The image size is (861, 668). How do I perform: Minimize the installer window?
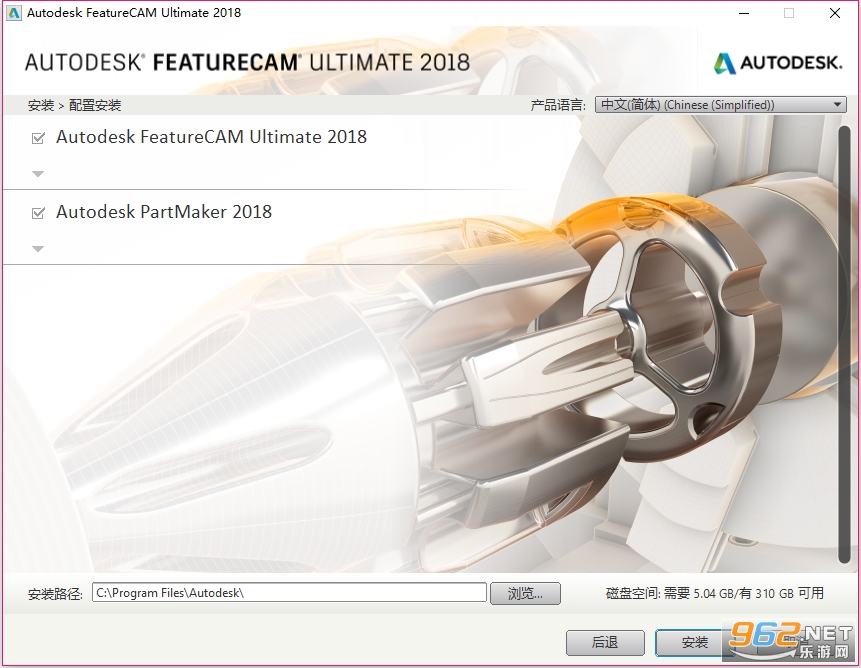(x=744, y=13)
